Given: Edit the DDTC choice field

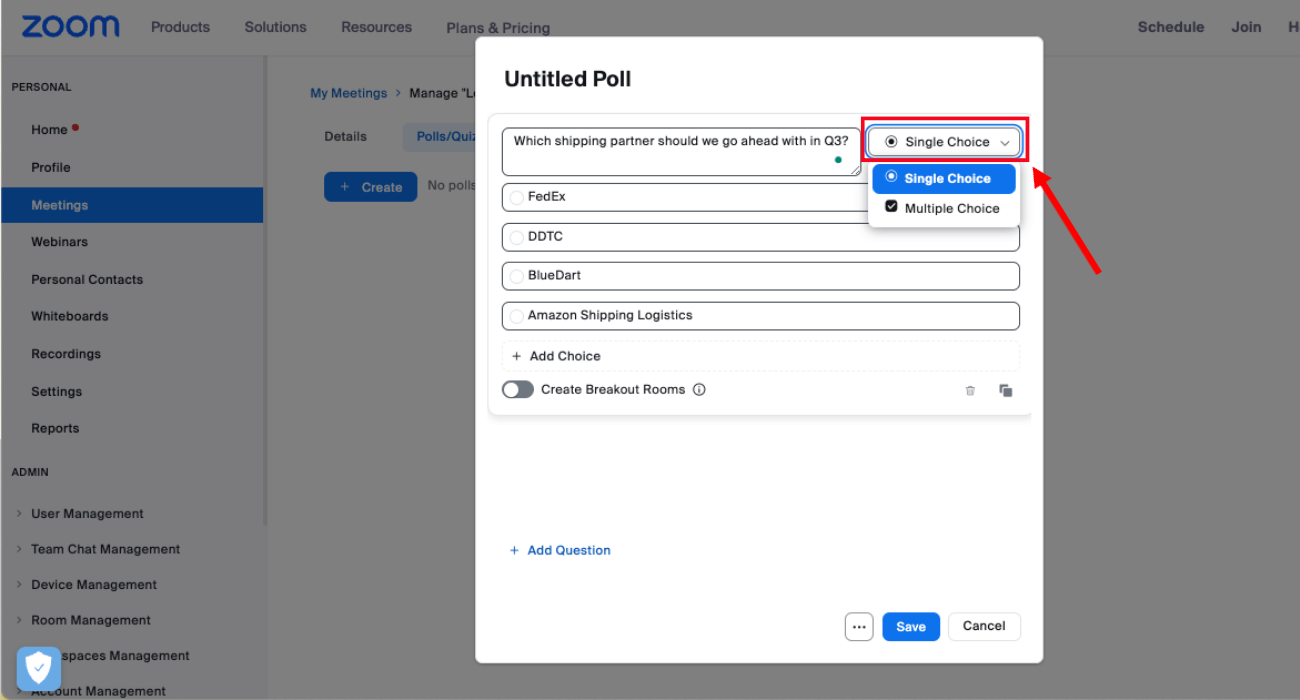Looking at the screenshot, I should 761,237.
